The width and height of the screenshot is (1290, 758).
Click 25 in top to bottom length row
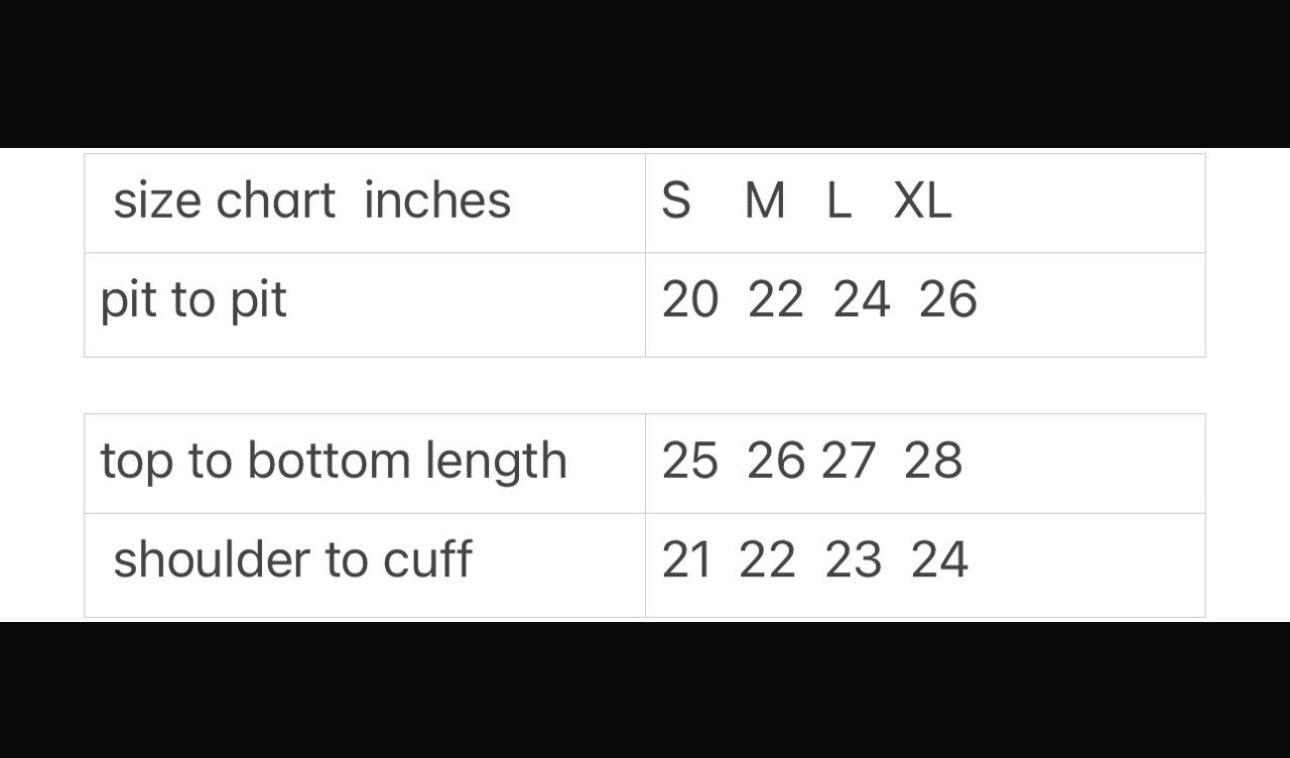pos(690,461)
